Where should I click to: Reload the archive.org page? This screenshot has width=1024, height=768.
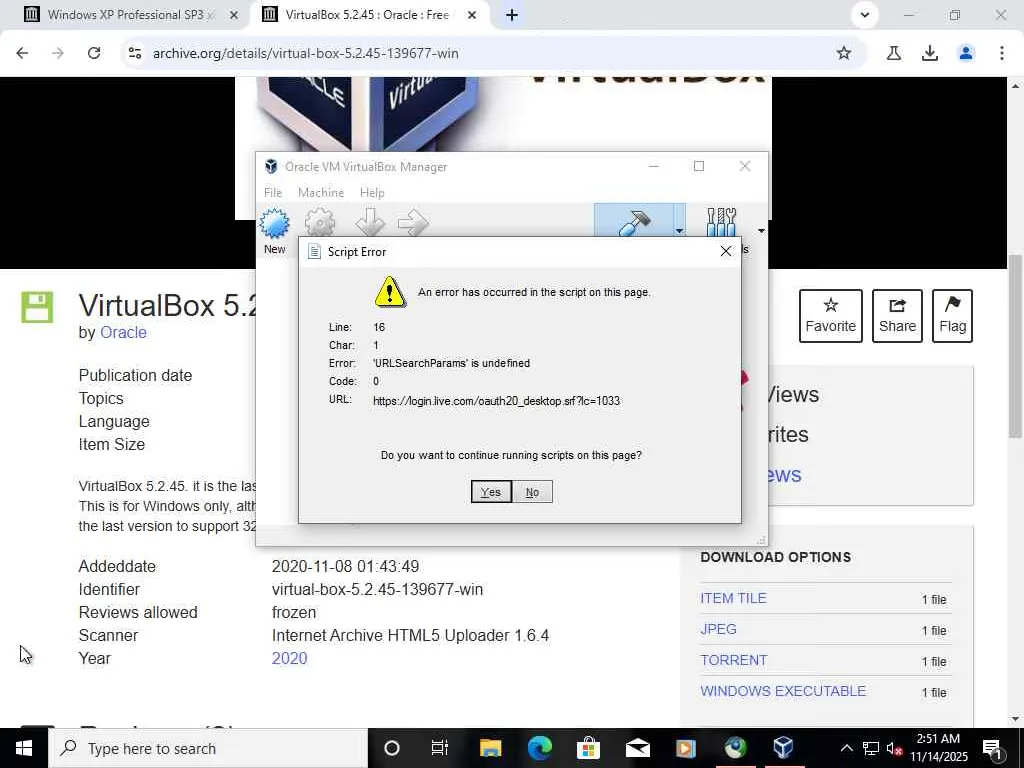(94, 53)
